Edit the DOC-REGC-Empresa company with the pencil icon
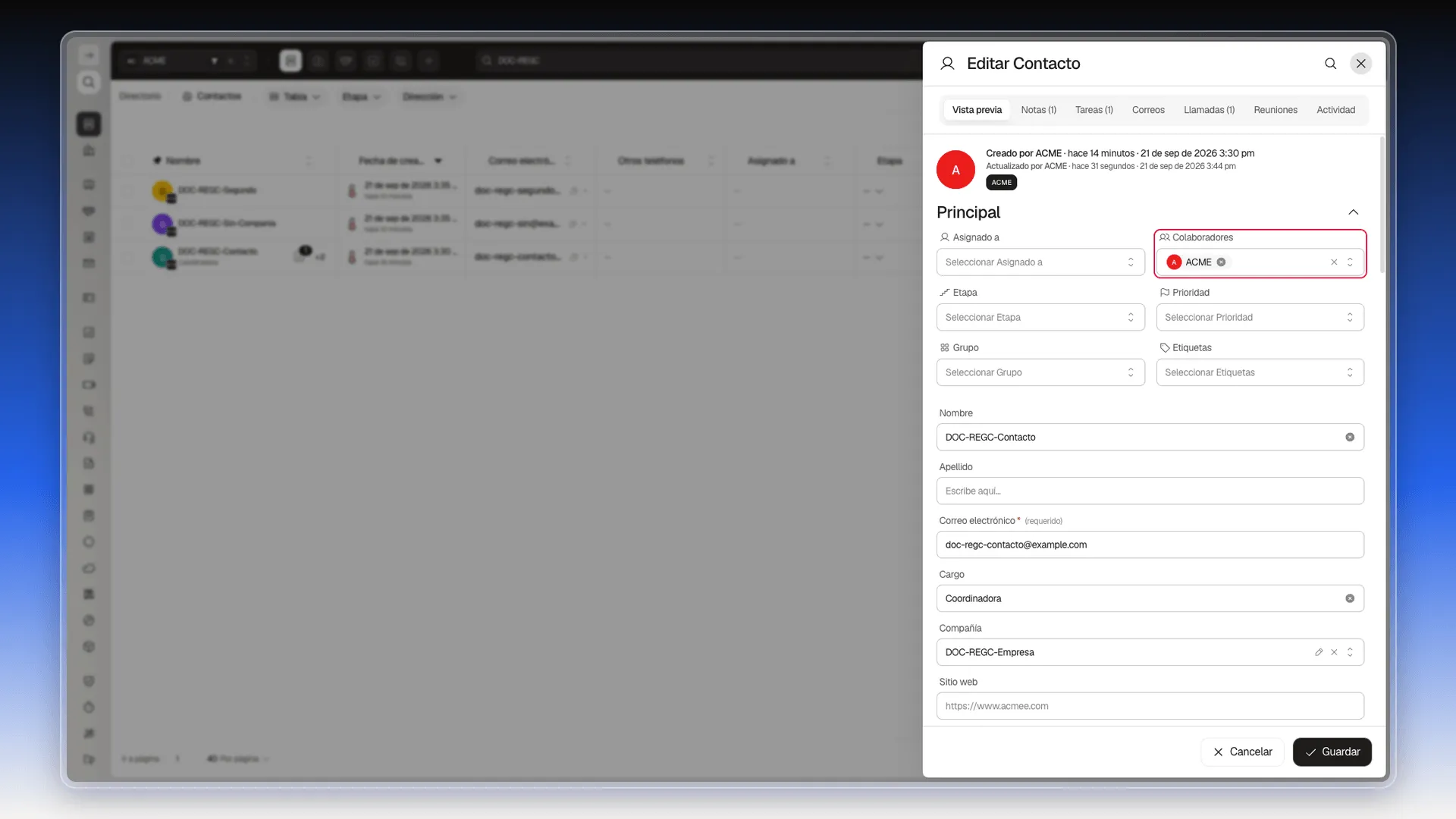Image resolution: width=1456 pixels, height=819 pixels. pos(1319,652)
